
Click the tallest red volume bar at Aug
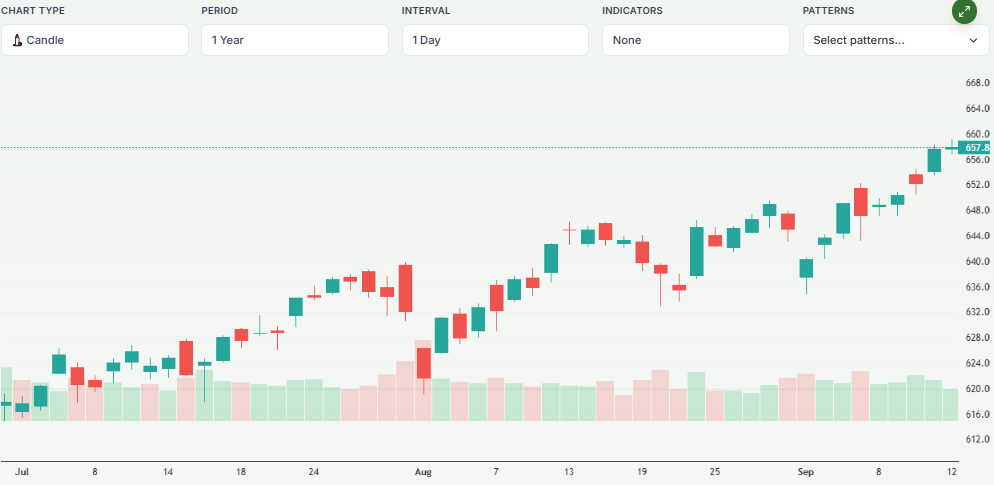click(423, 380)
